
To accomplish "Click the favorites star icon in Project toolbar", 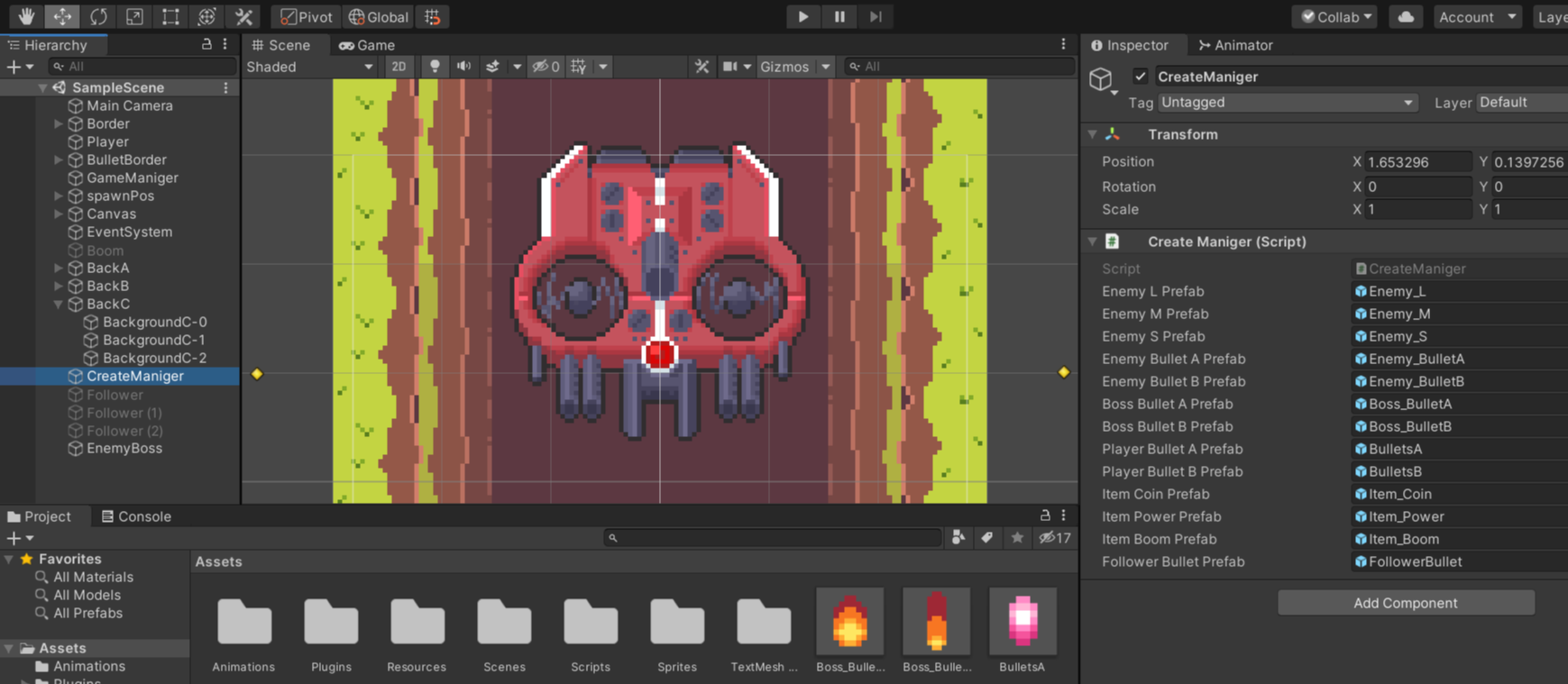I will 1017,538.
